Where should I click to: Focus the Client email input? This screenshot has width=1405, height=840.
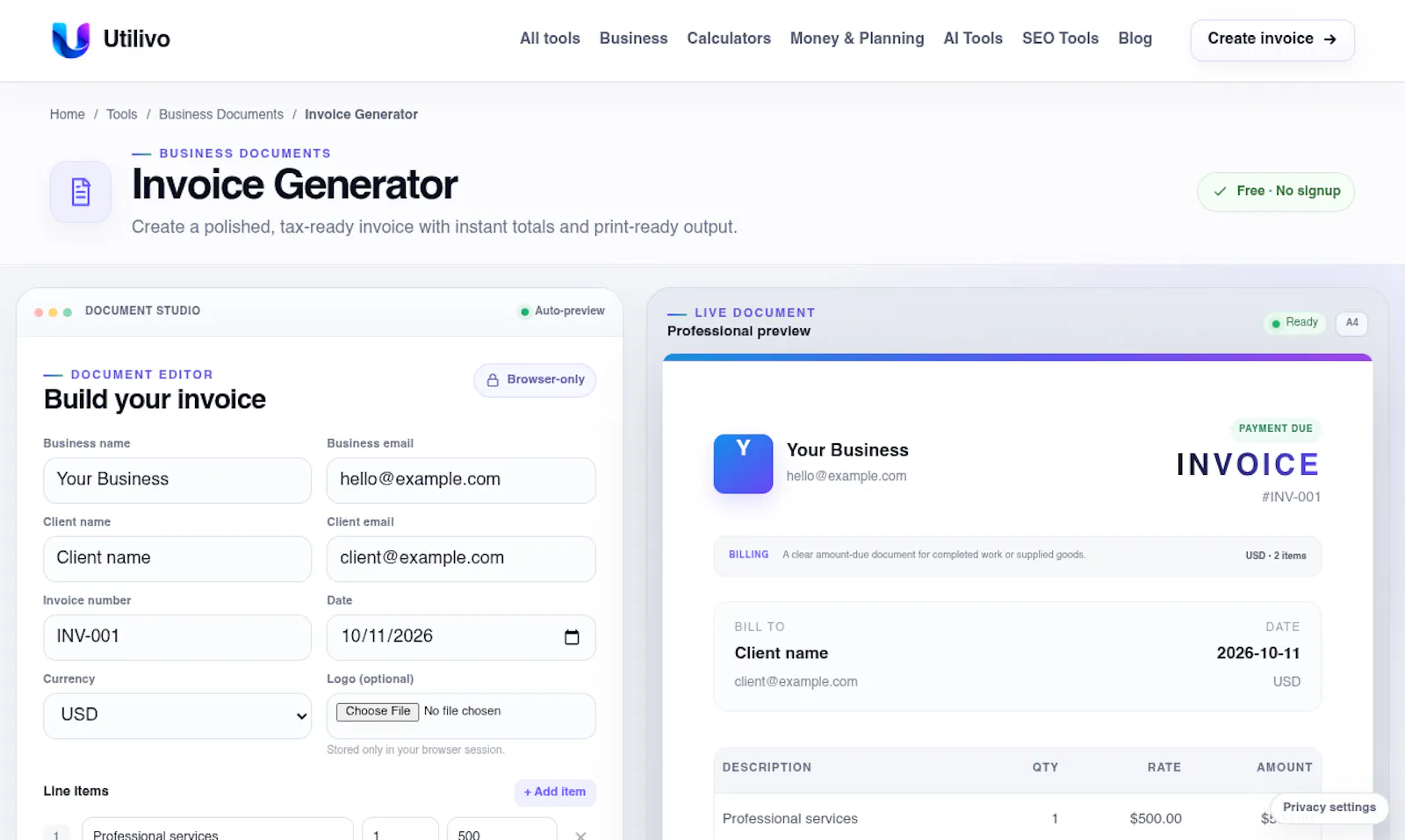tap(461, 558)
